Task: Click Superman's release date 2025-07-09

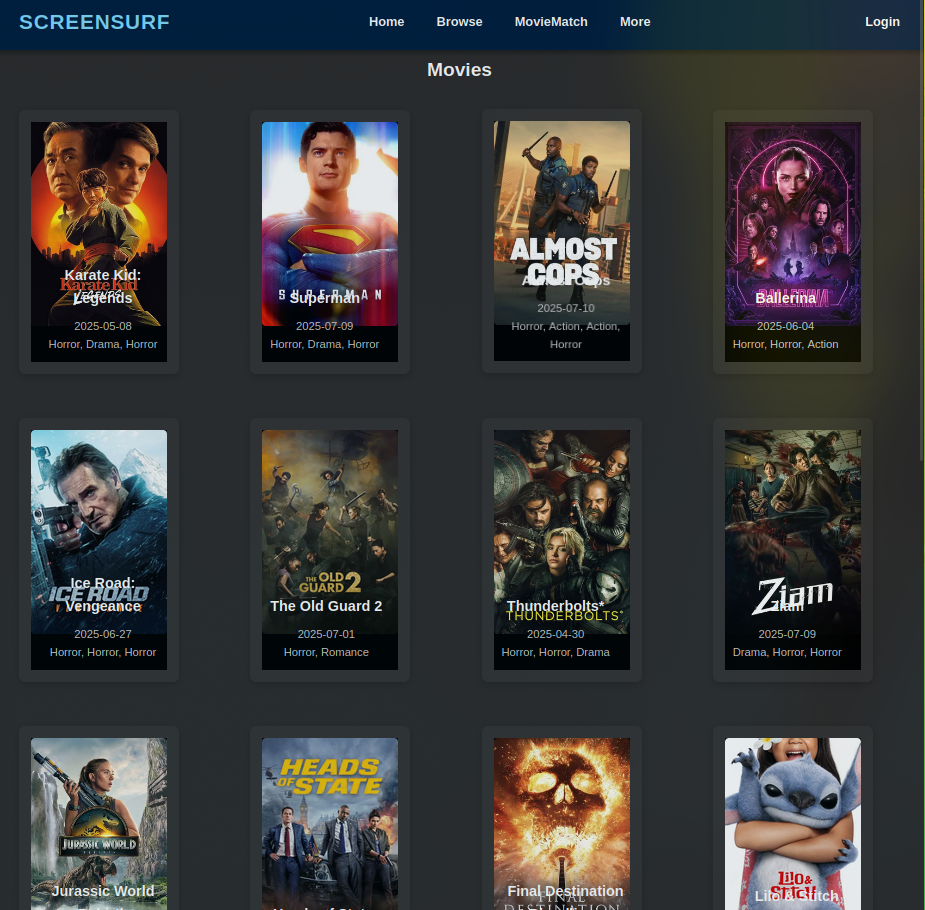Action: pyautogui.click(x=324, y=326)
